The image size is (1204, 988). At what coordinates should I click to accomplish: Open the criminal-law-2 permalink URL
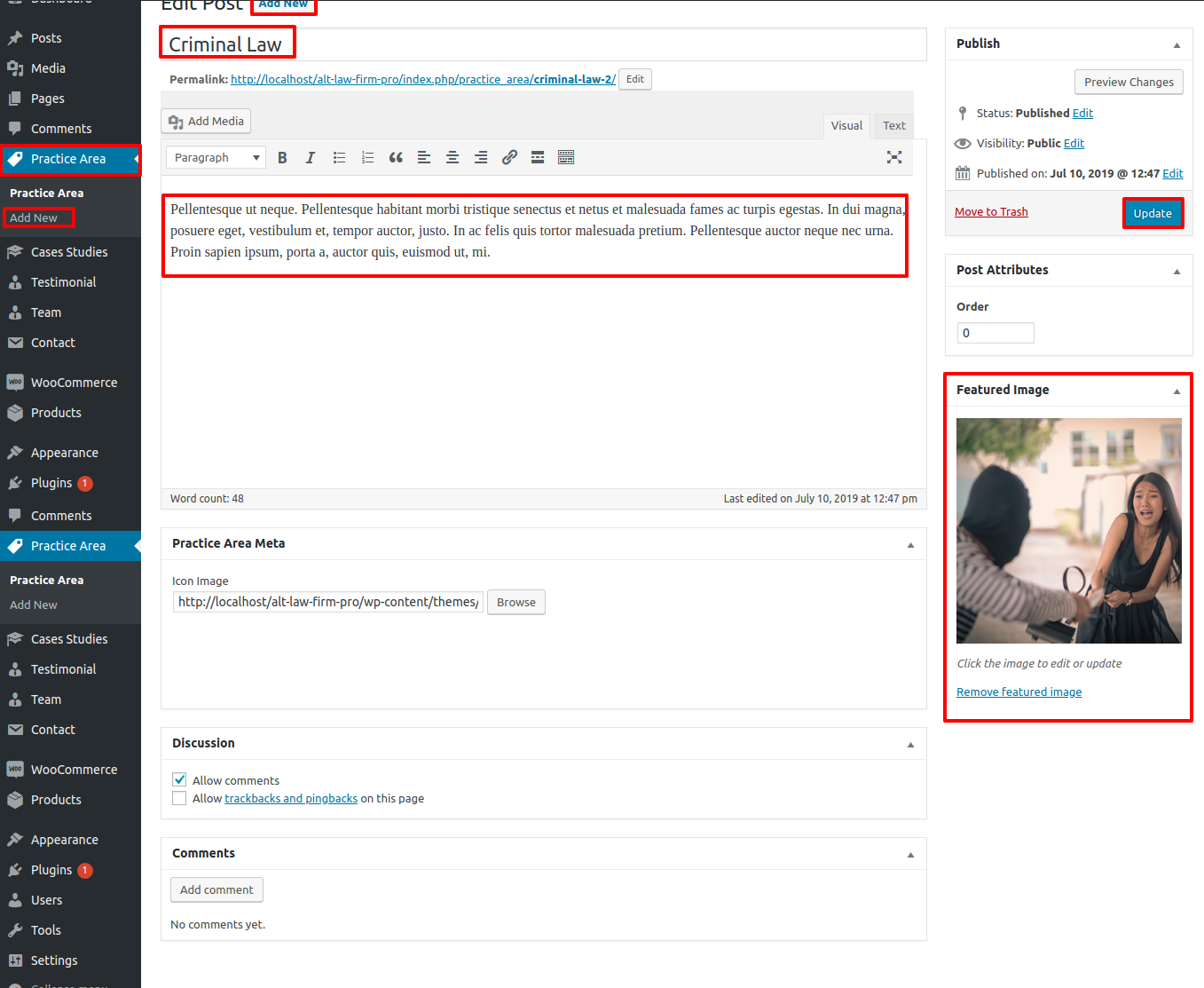point(423,79)
